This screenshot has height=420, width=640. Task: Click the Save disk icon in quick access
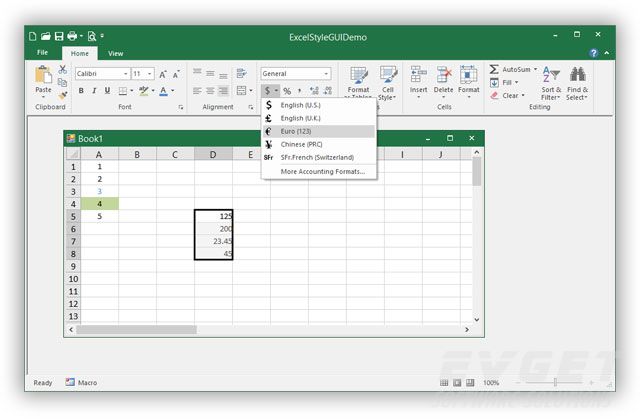59,37
